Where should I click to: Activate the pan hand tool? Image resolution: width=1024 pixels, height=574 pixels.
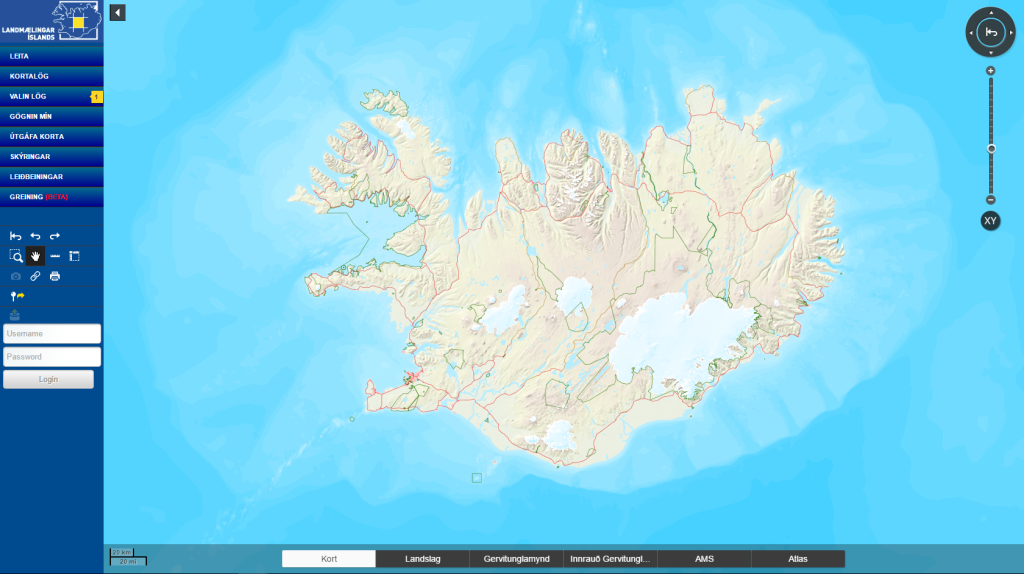(35, 256)
